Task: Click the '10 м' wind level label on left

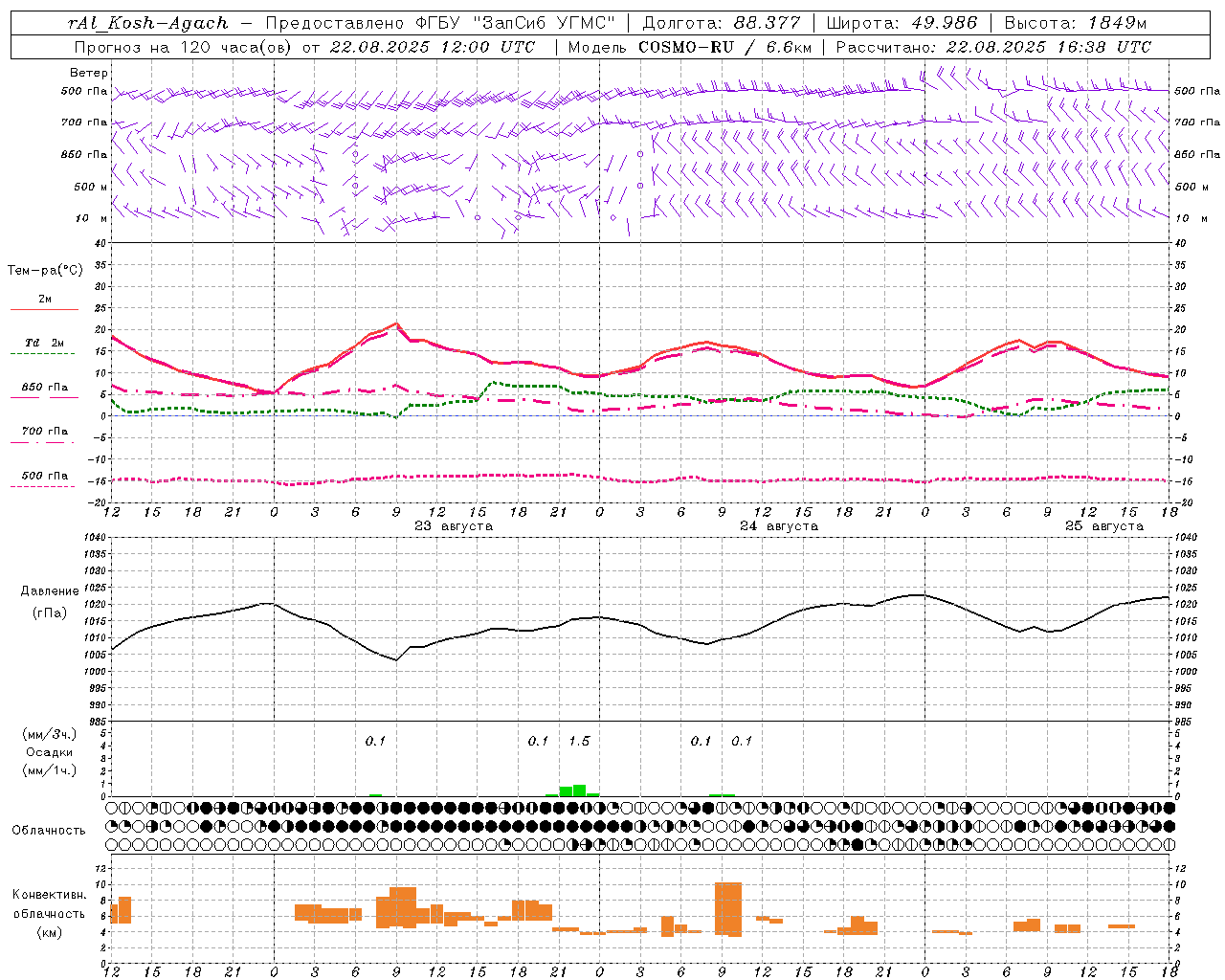Action: (92, 219)
